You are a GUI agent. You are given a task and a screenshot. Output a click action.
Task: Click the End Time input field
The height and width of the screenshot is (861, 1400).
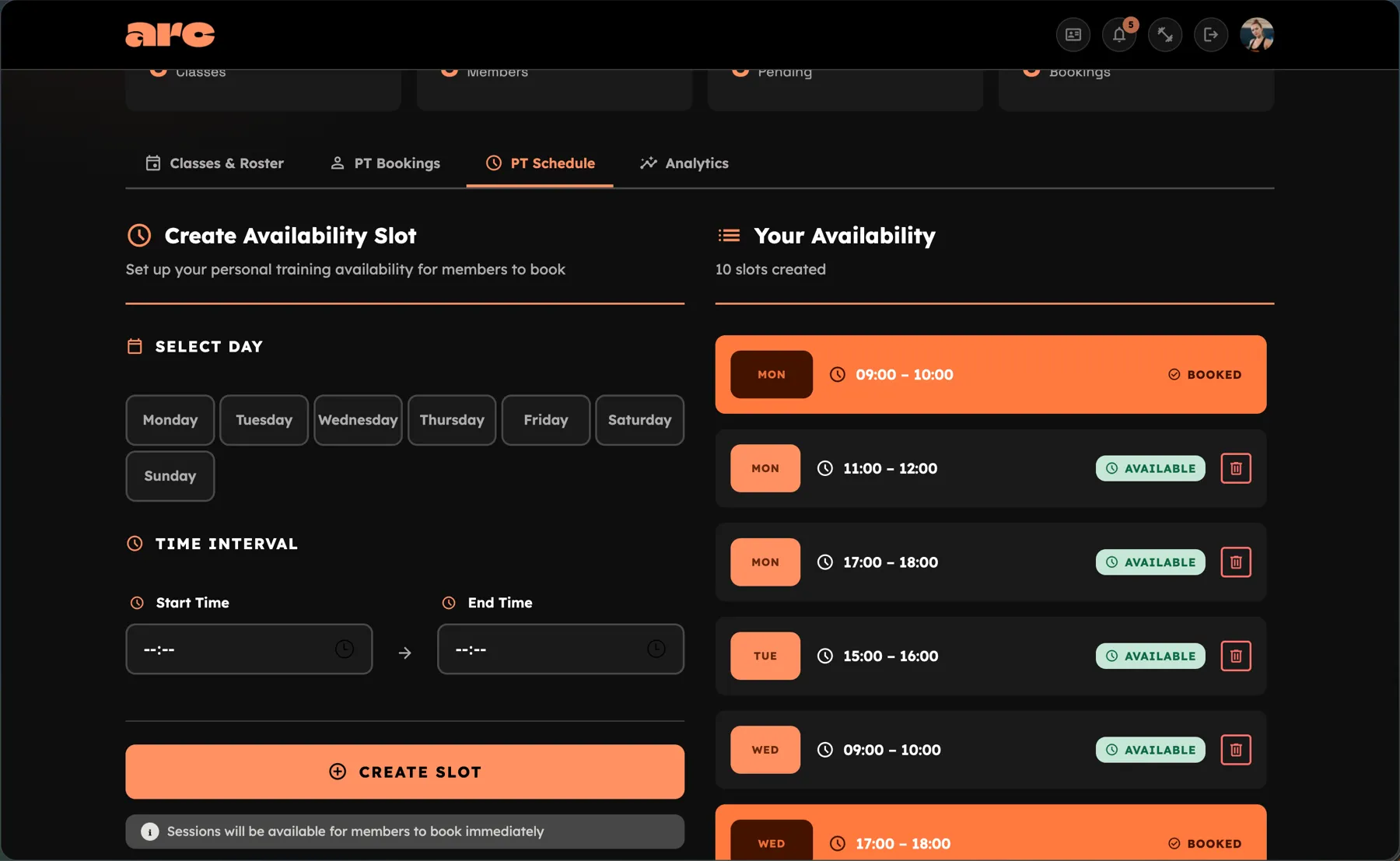pos(561,649)
